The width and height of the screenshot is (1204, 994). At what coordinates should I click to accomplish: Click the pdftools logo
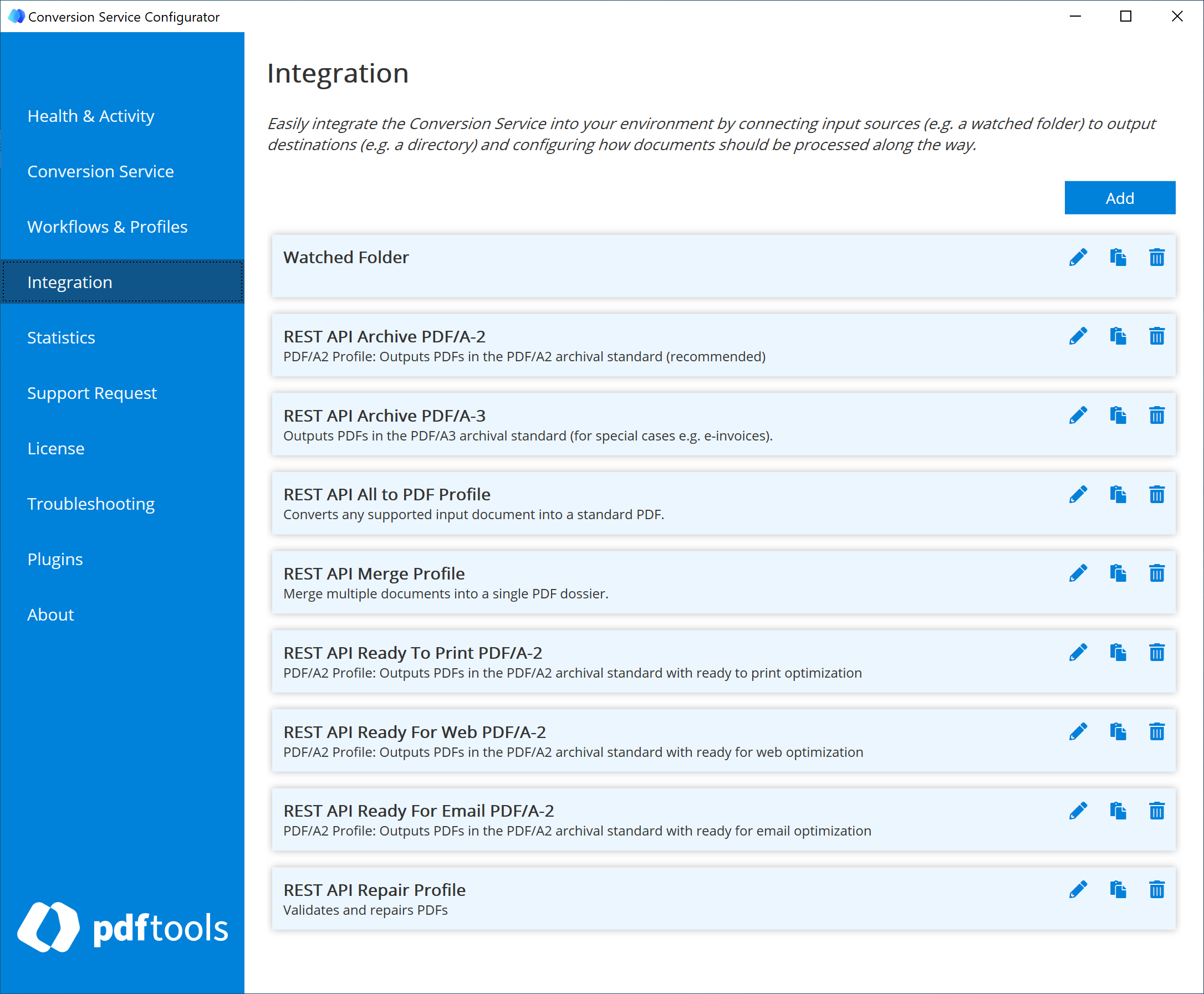pos(123,928)
